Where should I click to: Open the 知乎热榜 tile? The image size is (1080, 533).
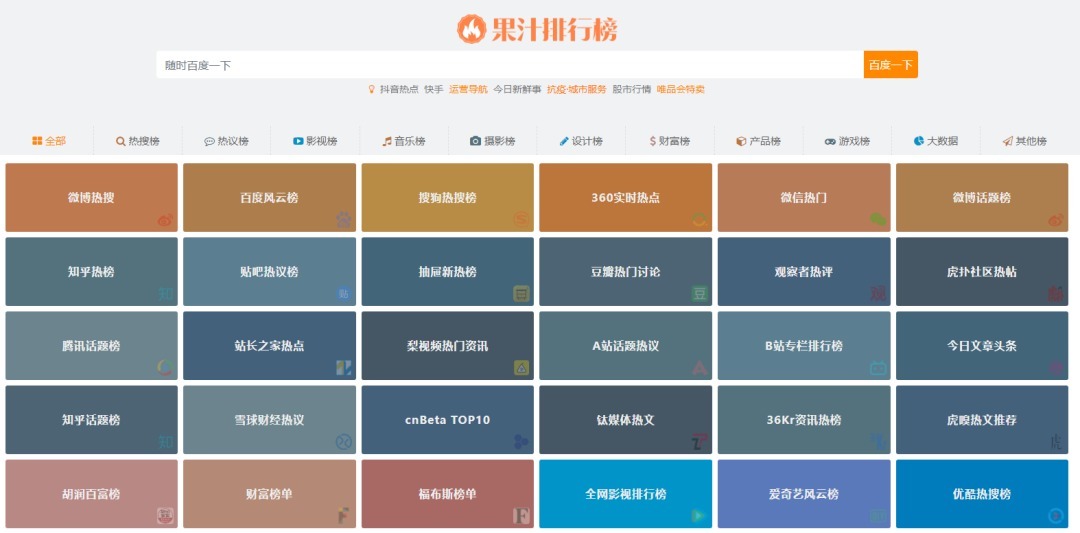coord(91,272)
